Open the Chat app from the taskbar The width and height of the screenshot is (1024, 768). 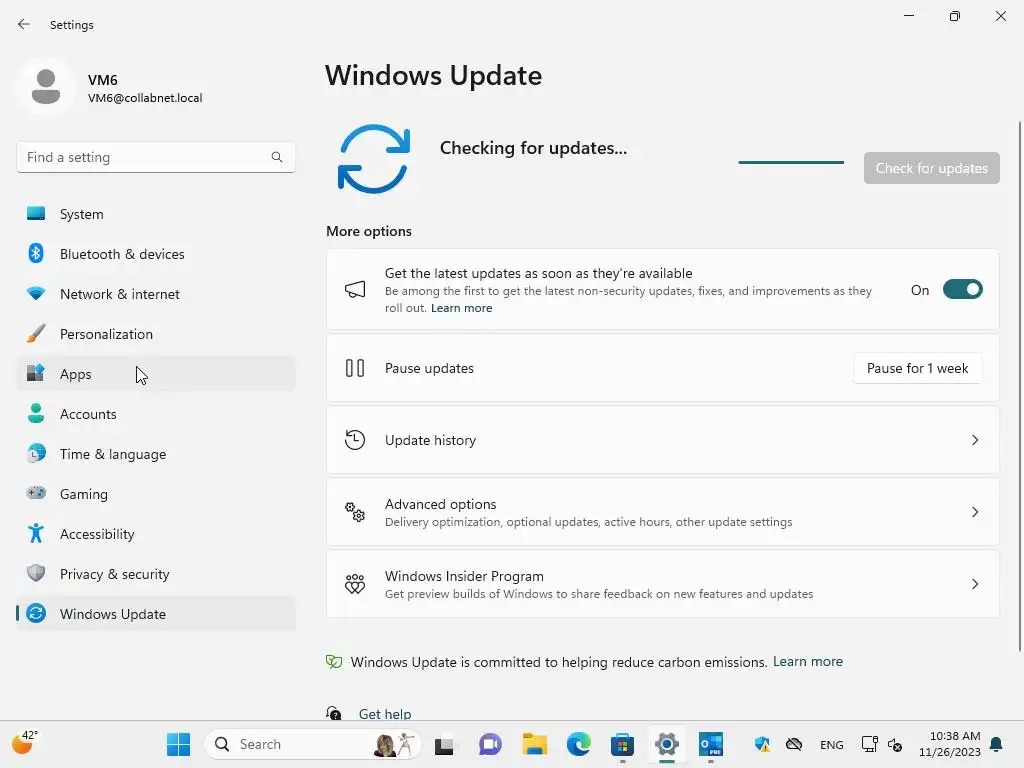click(490, 744)
